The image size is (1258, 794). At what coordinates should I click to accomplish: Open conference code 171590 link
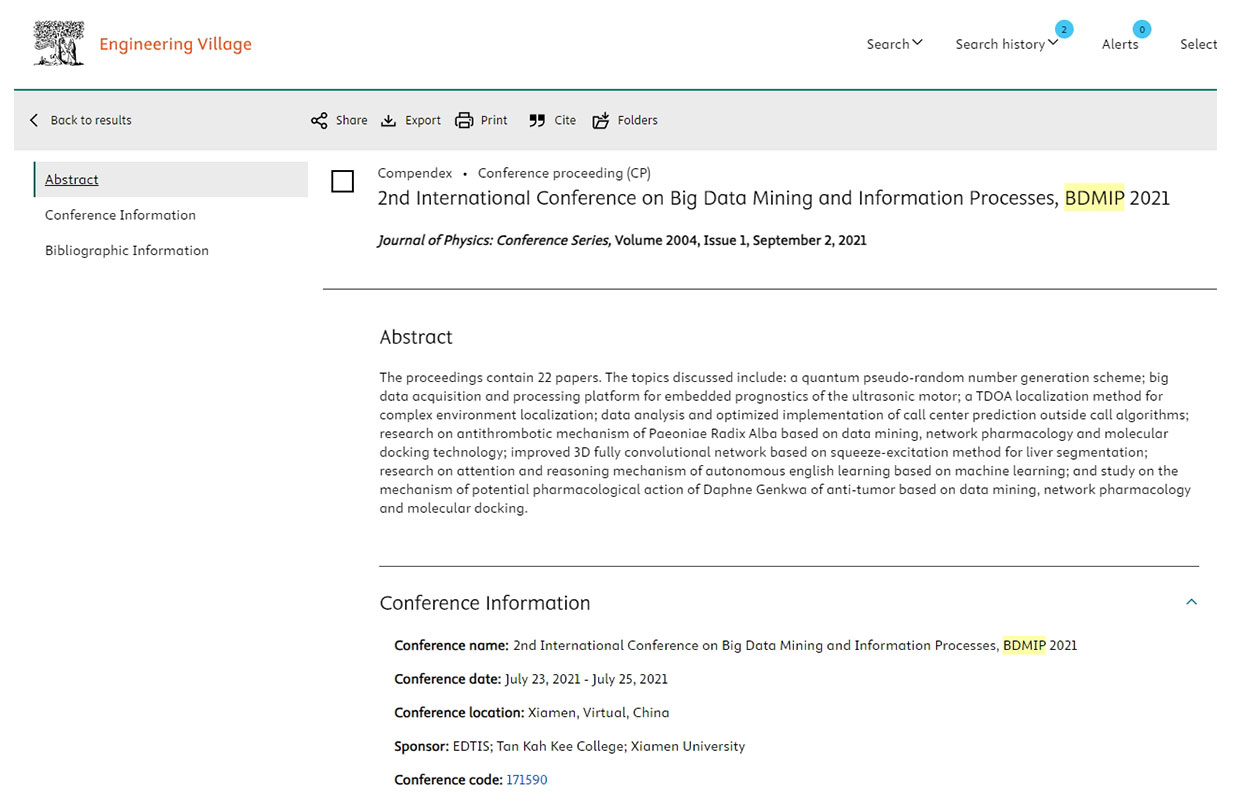(527, 780)
